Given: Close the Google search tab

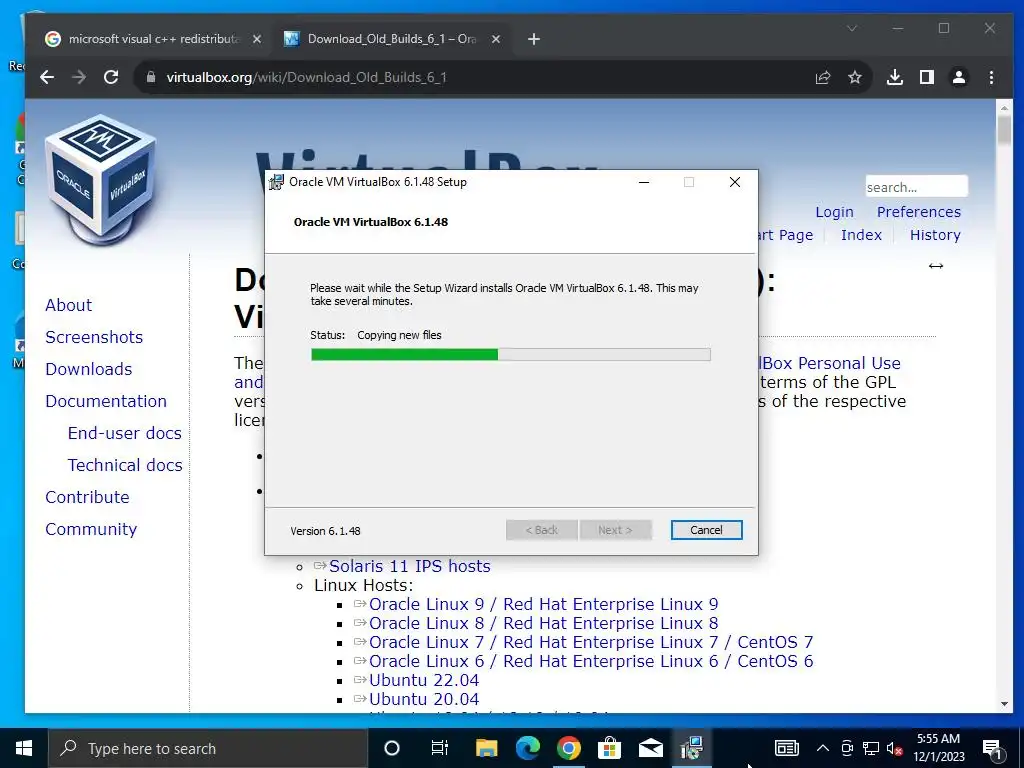Looking at the screenshot, I should [x=257, y=39].
